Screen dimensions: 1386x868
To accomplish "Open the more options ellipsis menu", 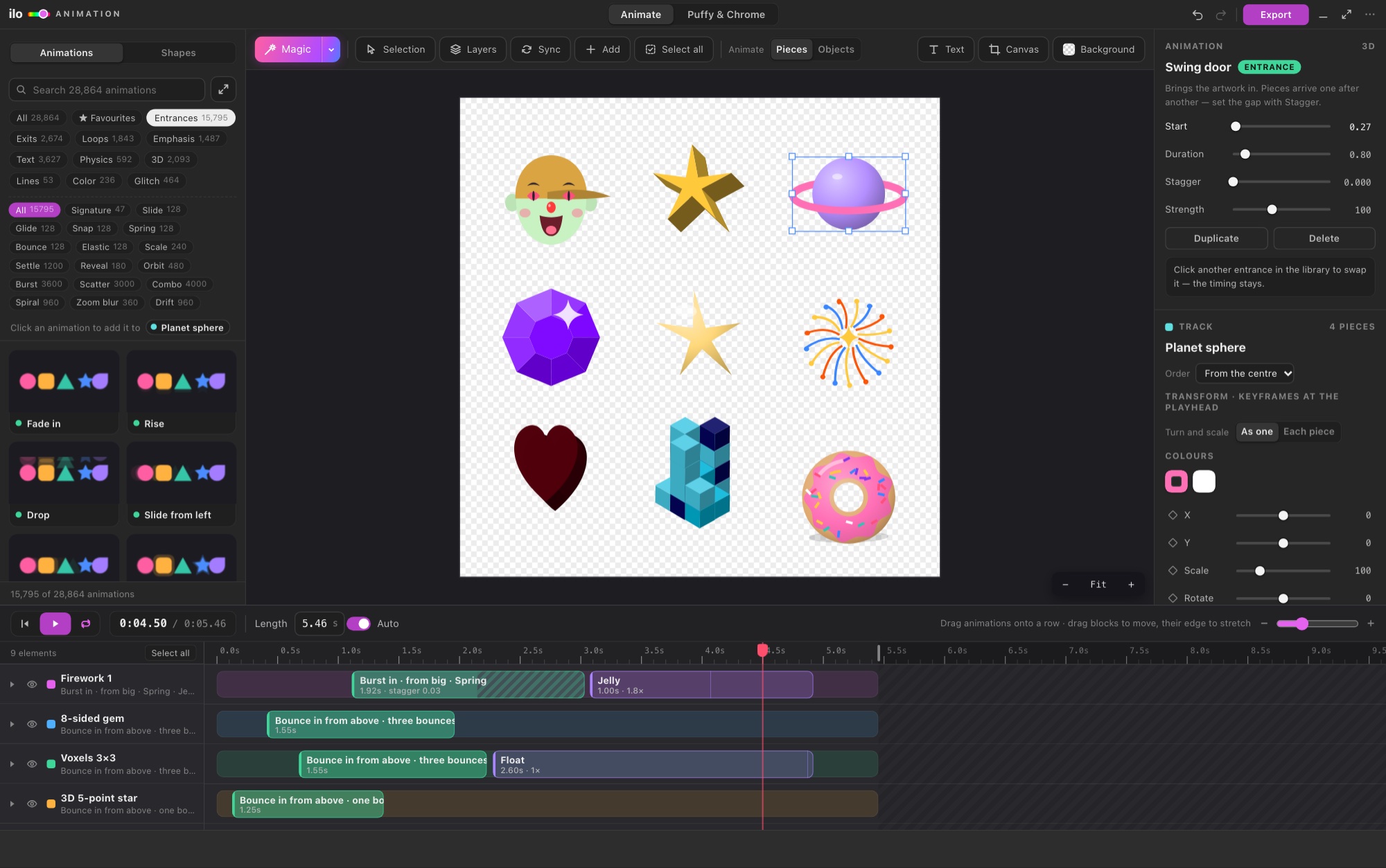I will (1370, 15).
